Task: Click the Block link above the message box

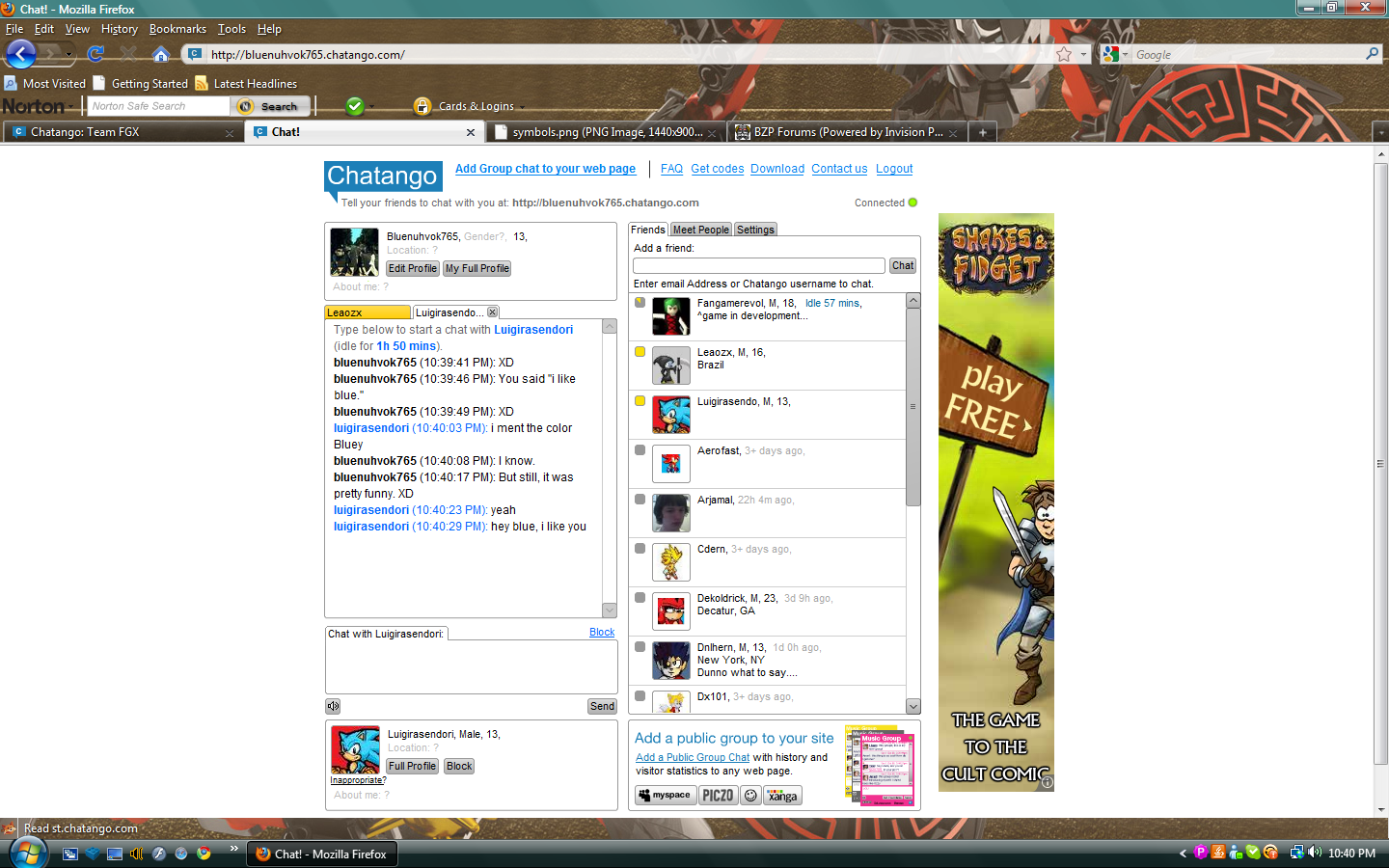Action: tap(602, 633)
